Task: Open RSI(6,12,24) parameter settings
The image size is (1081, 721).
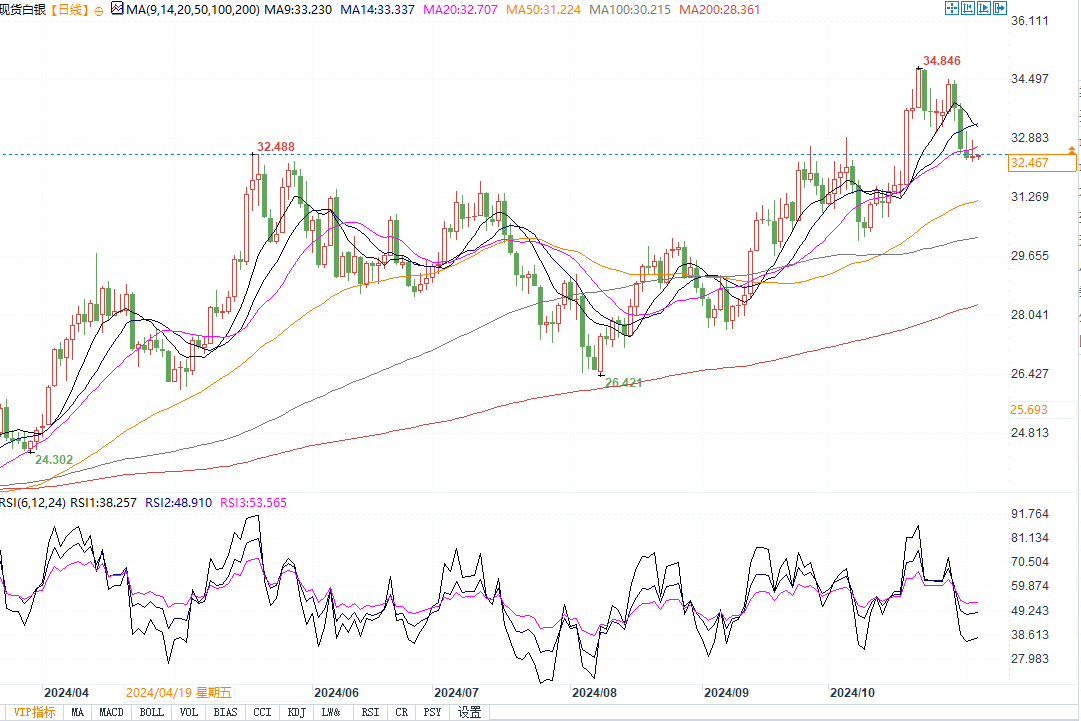Action: [x=33, y=503]
